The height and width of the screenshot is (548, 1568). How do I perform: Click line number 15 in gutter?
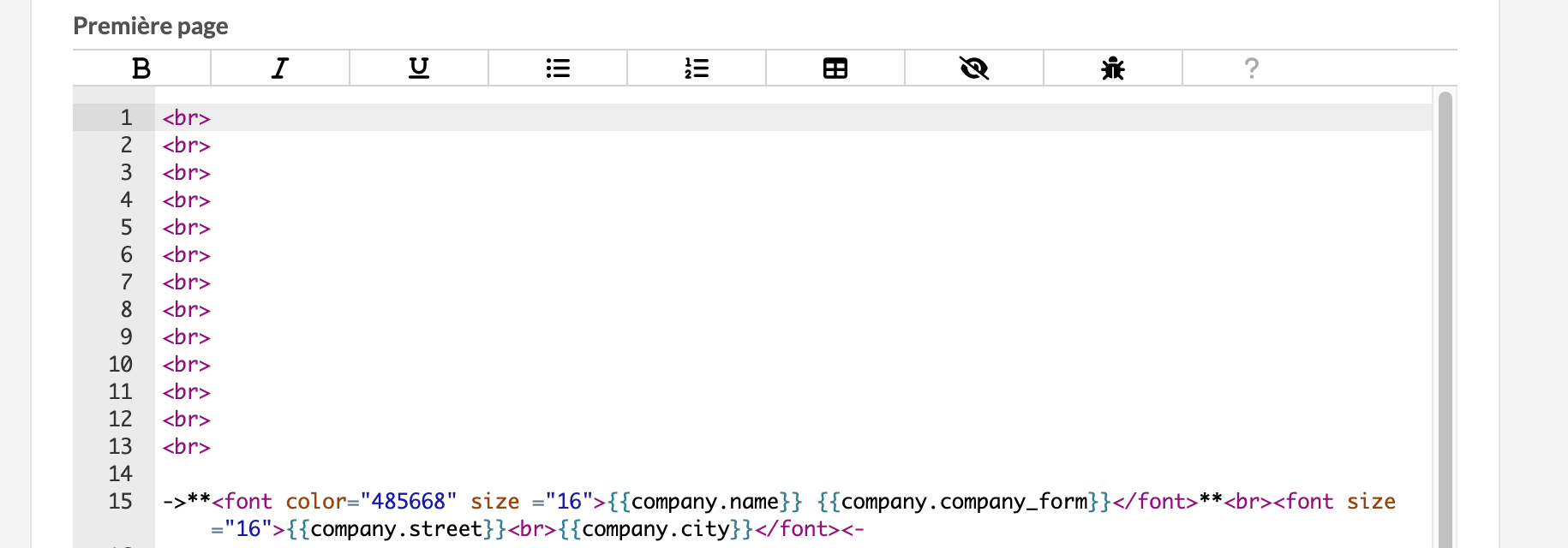click(x=121, y=501)
